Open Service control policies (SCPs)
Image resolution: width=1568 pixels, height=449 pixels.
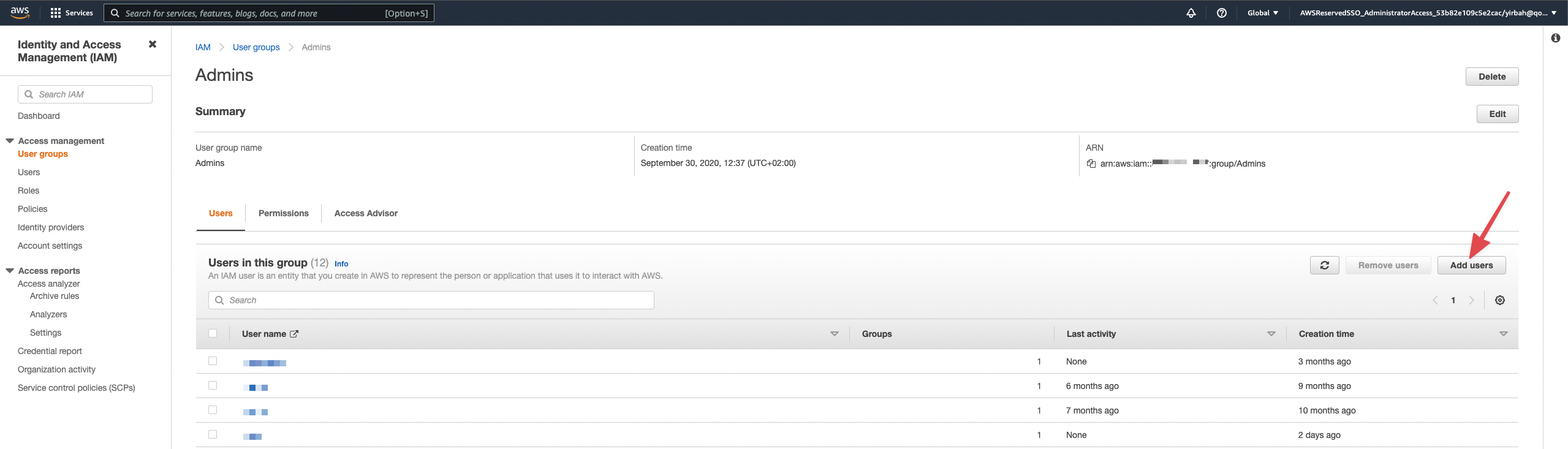(77, 388)
